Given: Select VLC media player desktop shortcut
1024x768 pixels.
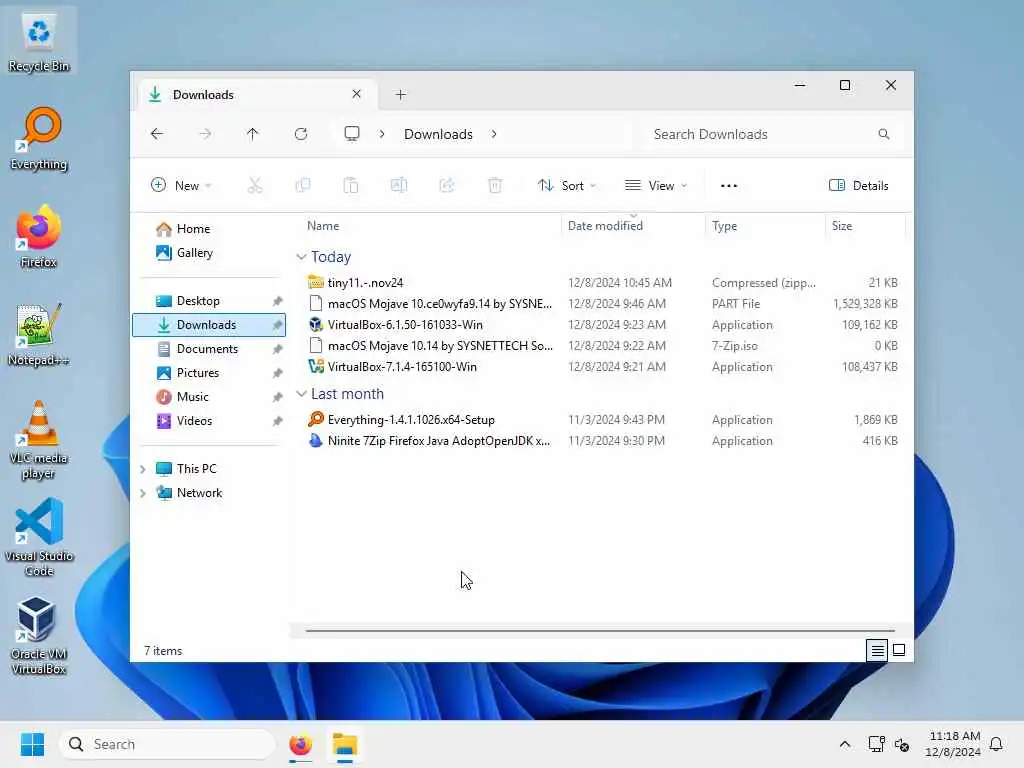Looking at the screenshot, I should pyautogui.click(x=39, y=440).
